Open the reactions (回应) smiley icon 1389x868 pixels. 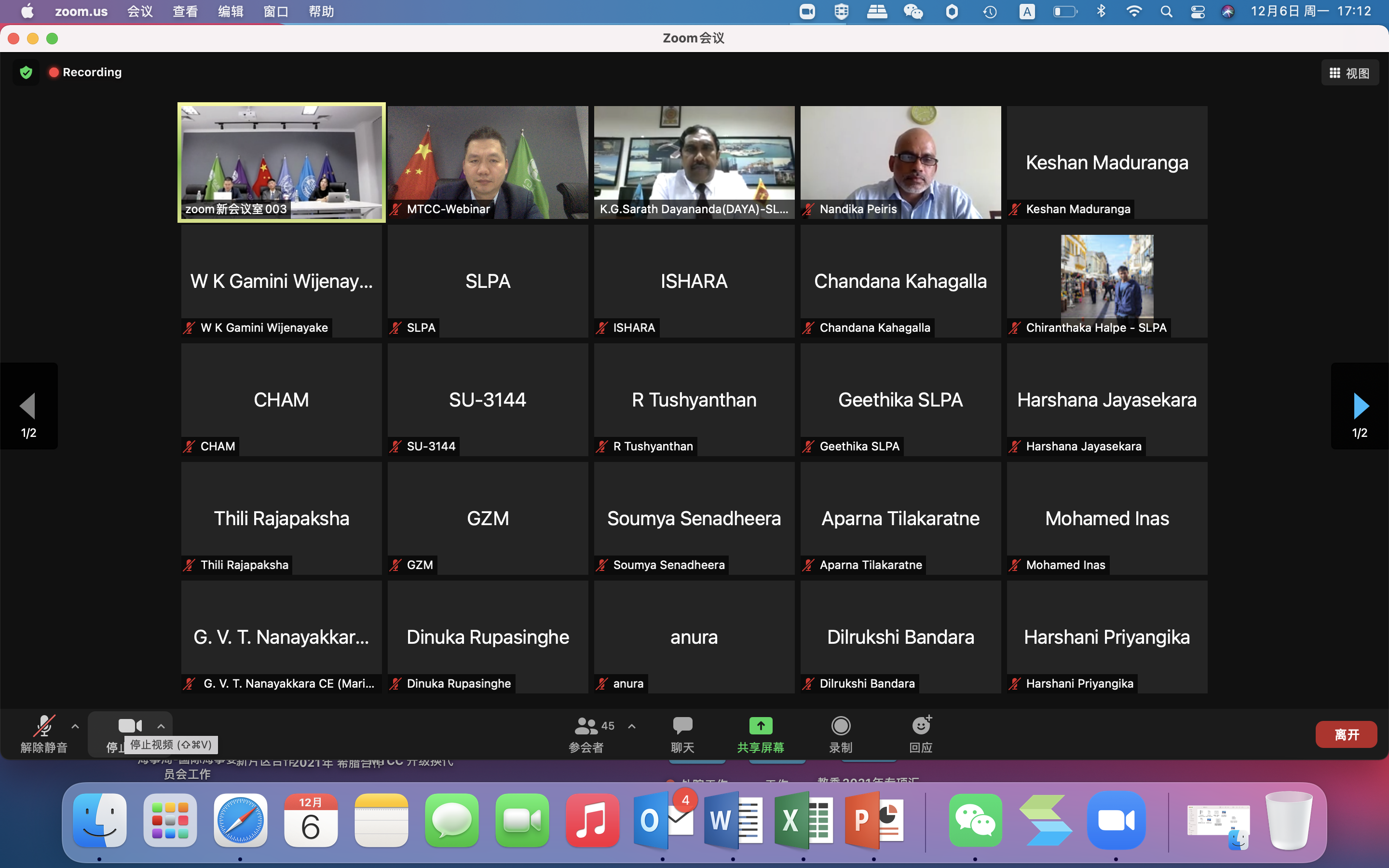click(921, 726)
